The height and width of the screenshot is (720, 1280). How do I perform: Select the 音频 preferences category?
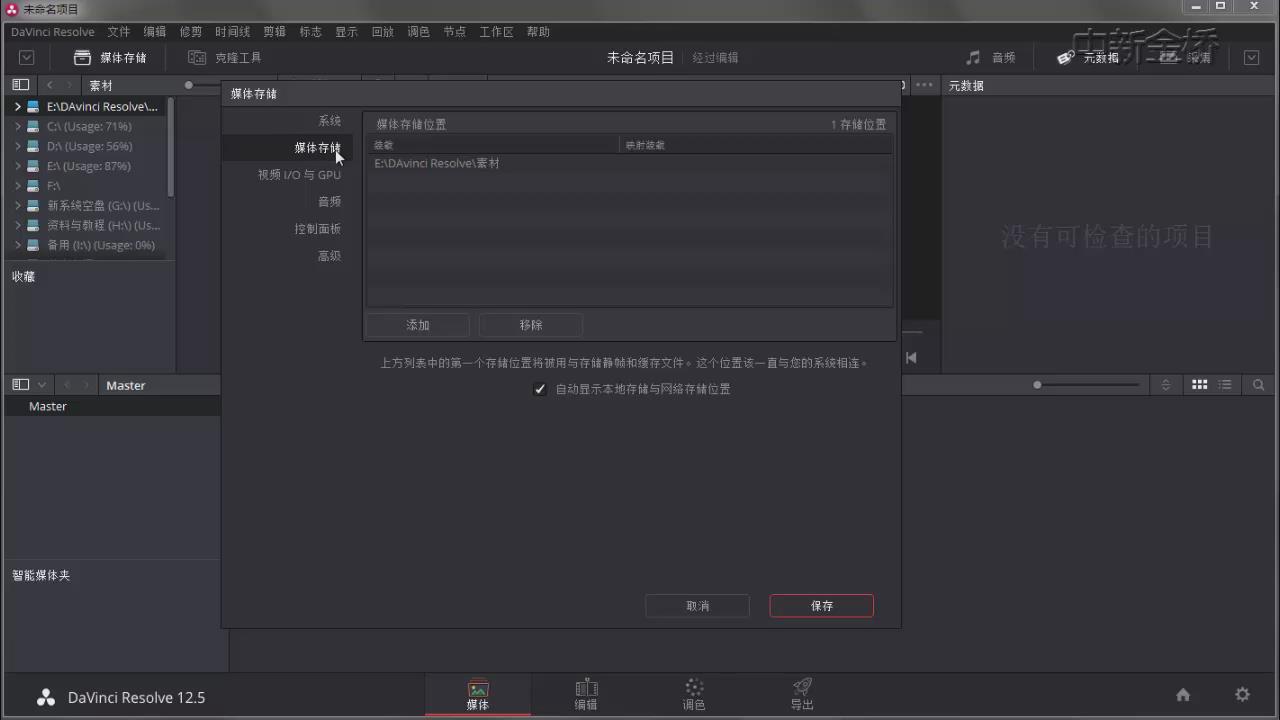tap(329, 202)
